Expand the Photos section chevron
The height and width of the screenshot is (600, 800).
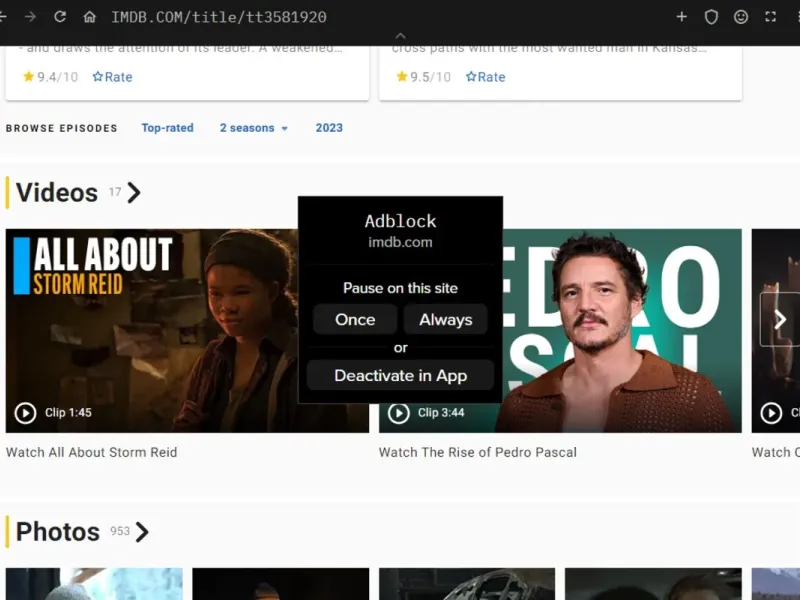pos(142,532)
